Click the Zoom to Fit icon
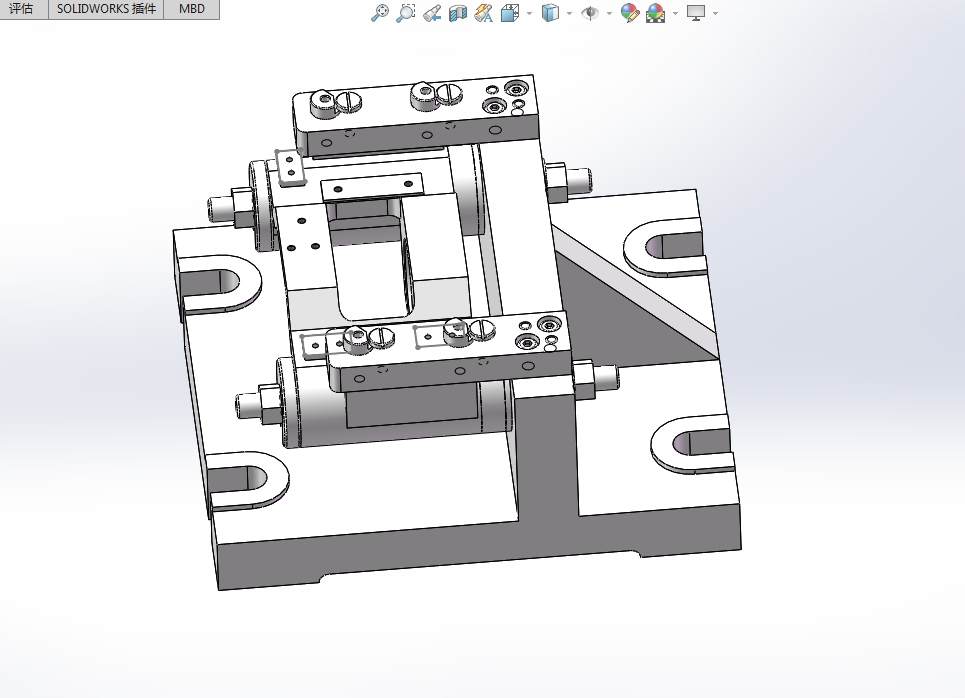The width and height of the screenshot is (965, 698). [x=380, y=13]
